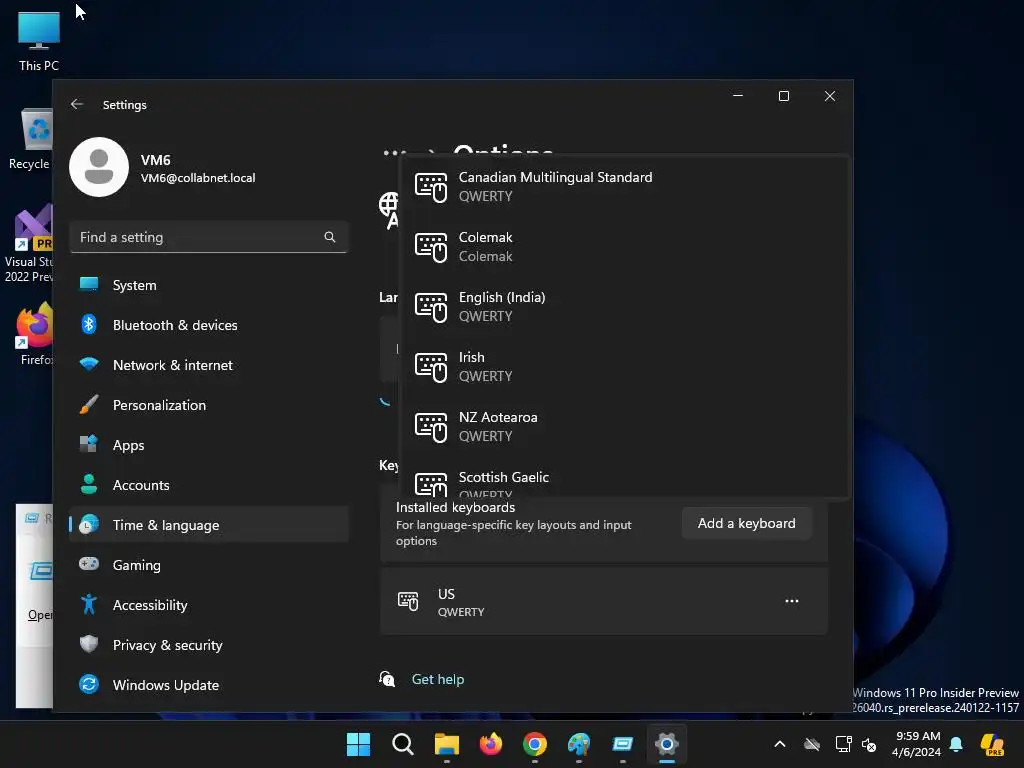Click the US QWERTY keyboard icon

click(408, 601)
